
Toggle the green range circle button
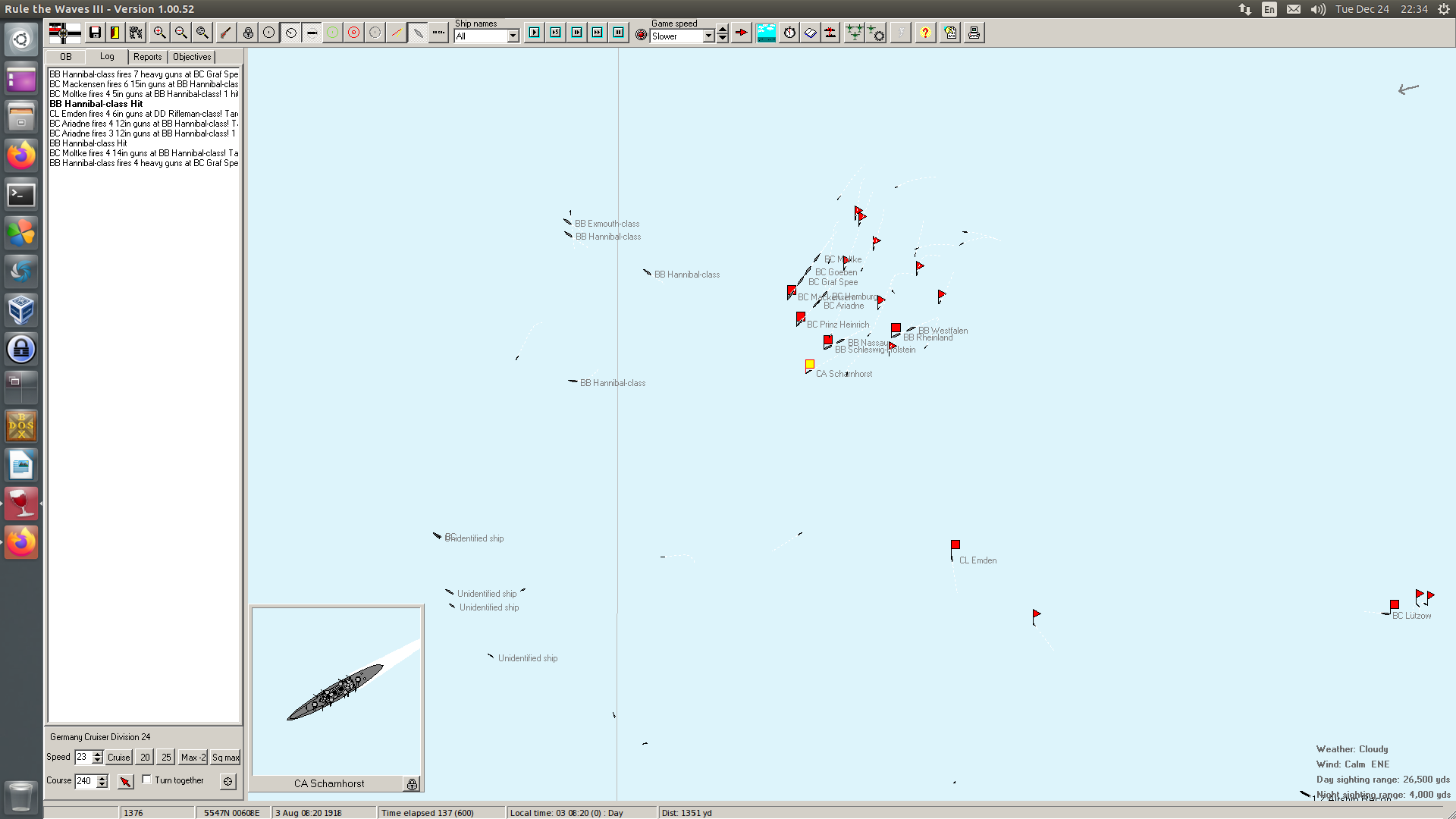point(332,33)
